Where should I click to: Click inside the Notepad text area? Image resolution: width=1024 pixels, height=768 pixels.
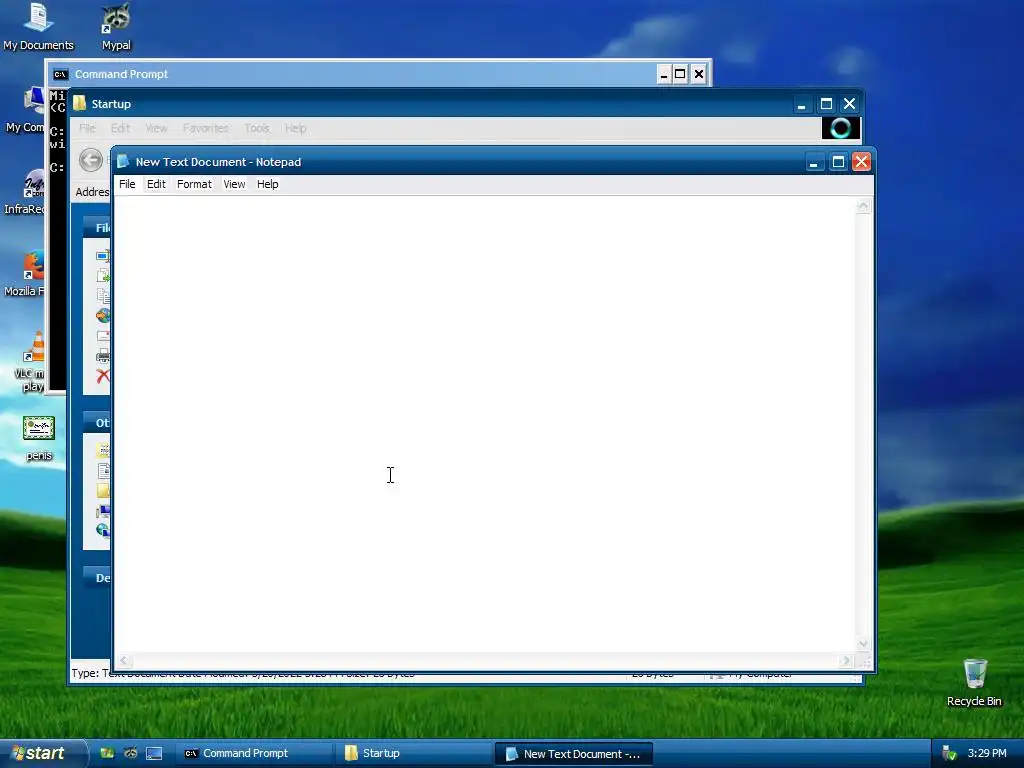pyautogui.click(x=485, y=424)
